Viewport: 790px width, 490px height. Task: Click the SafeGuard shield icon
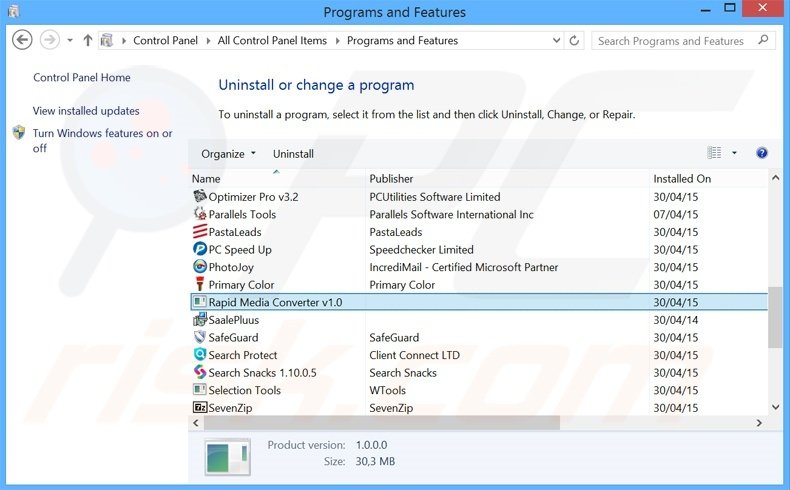200,337
